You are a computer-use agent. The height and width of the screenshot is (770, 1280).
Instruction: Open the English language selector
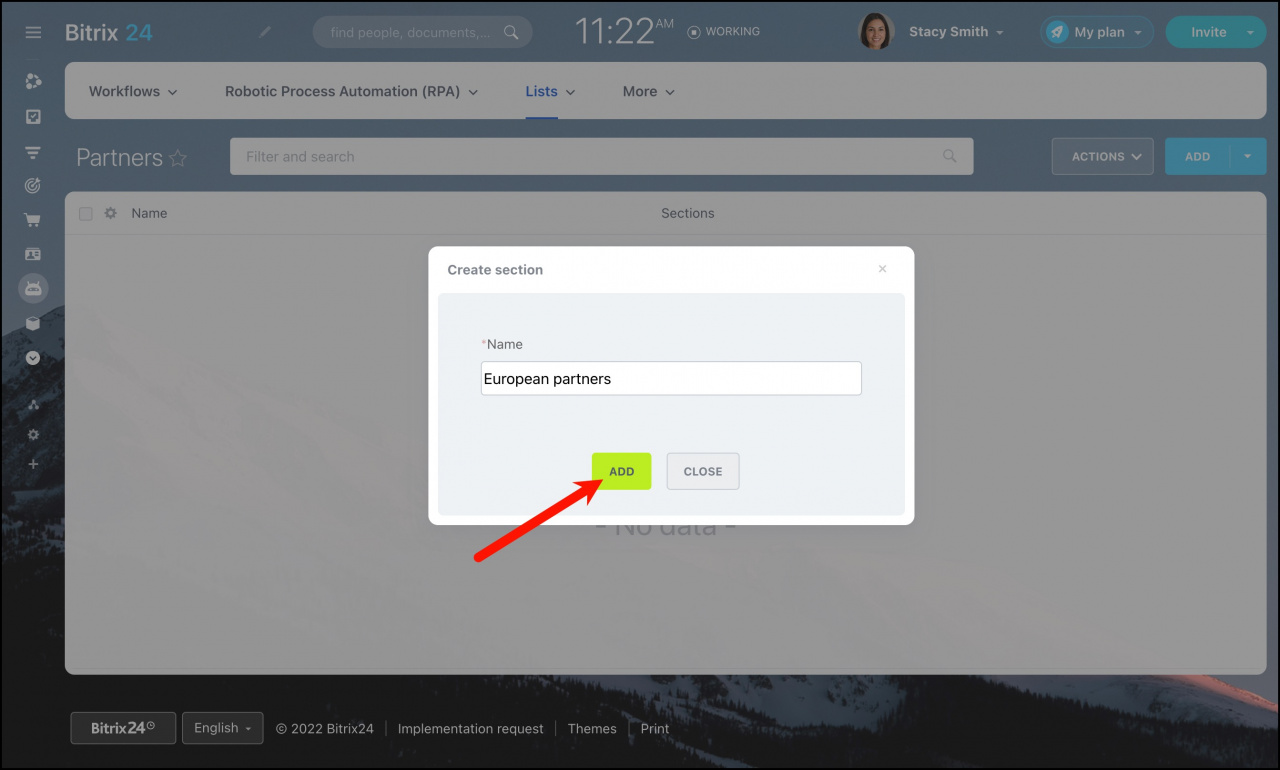click(222, 728)
